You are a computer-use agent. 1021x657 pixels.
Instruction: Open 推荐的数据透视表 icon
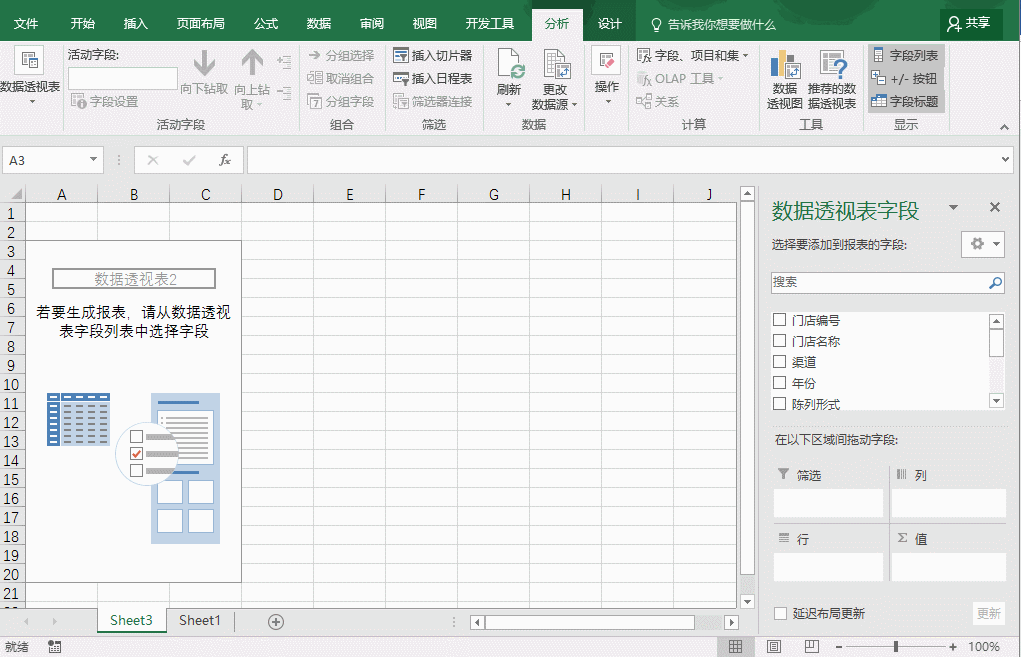point(832,66)
